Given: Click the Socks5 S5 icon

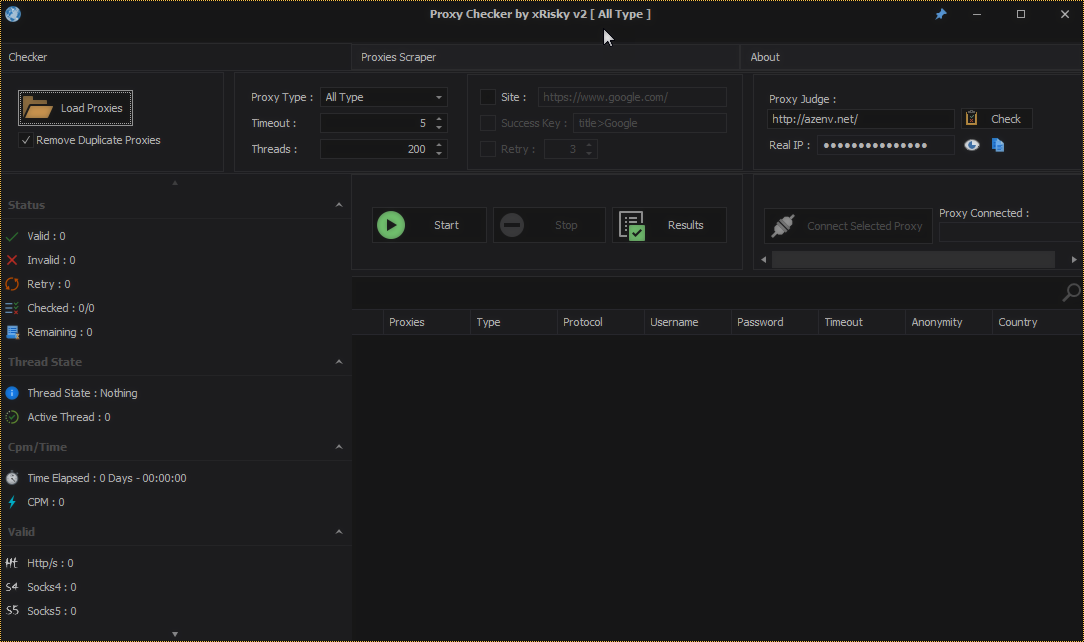Looking at the screenshot, I should (12, 611).
